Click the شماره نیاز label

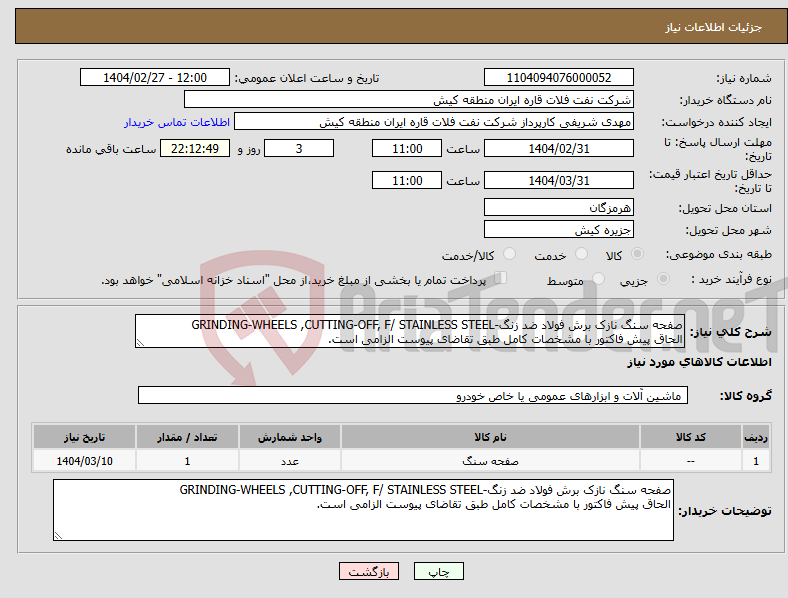tap(744, 78)
